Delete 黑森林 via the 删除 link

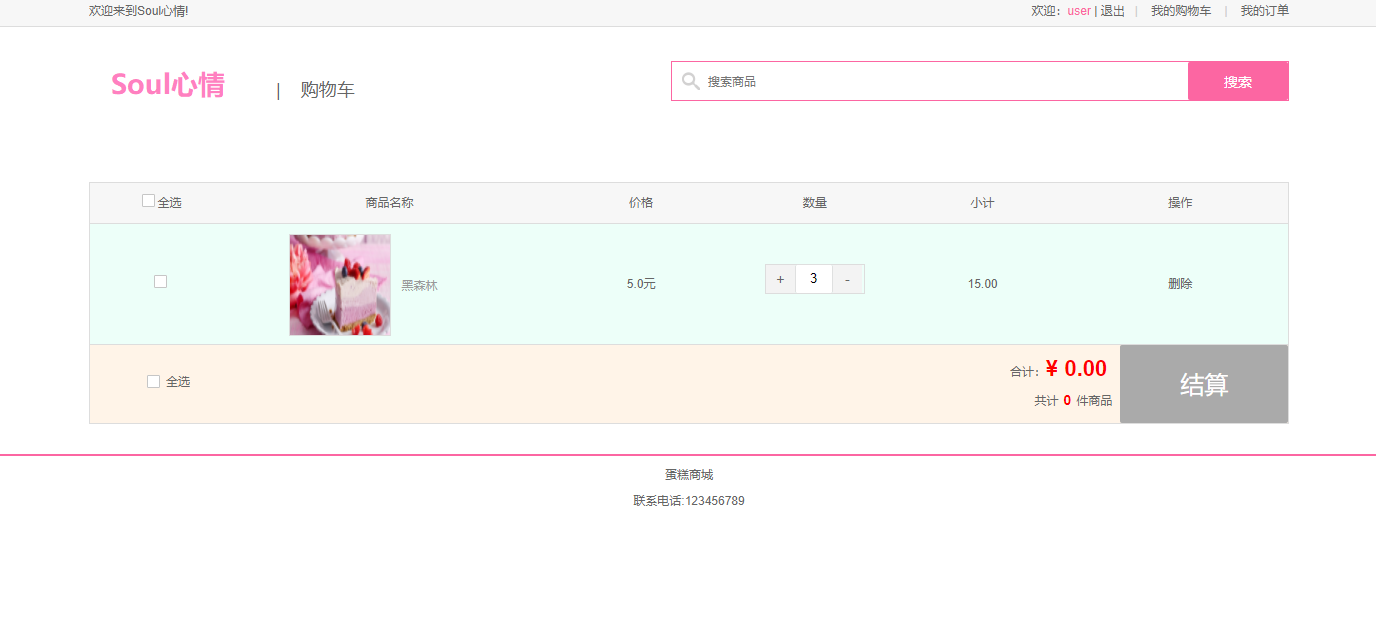pos(1180,283)
